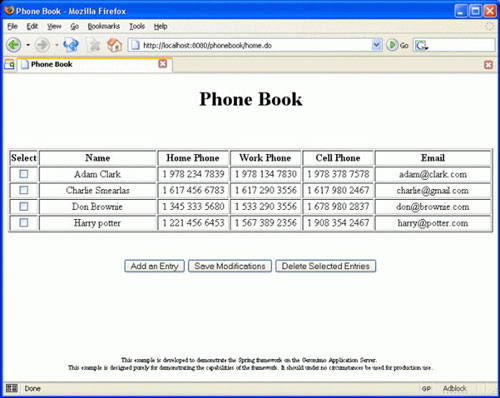Click the Cell Phone column header

338,158
